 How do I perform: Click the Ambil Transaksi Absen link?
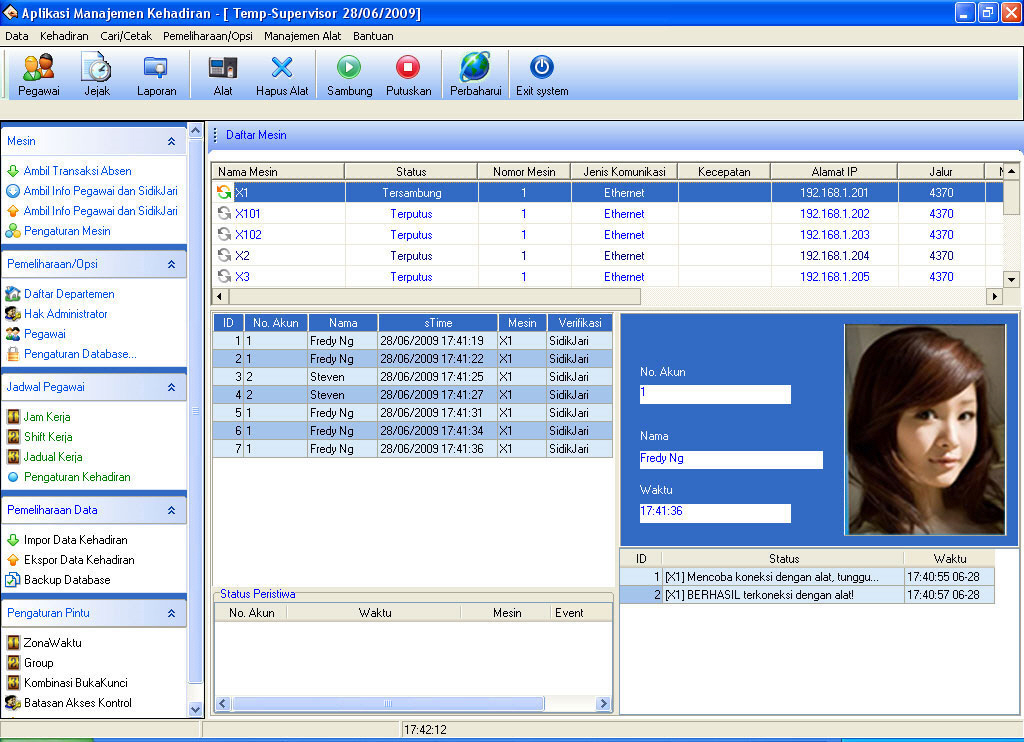77,170
